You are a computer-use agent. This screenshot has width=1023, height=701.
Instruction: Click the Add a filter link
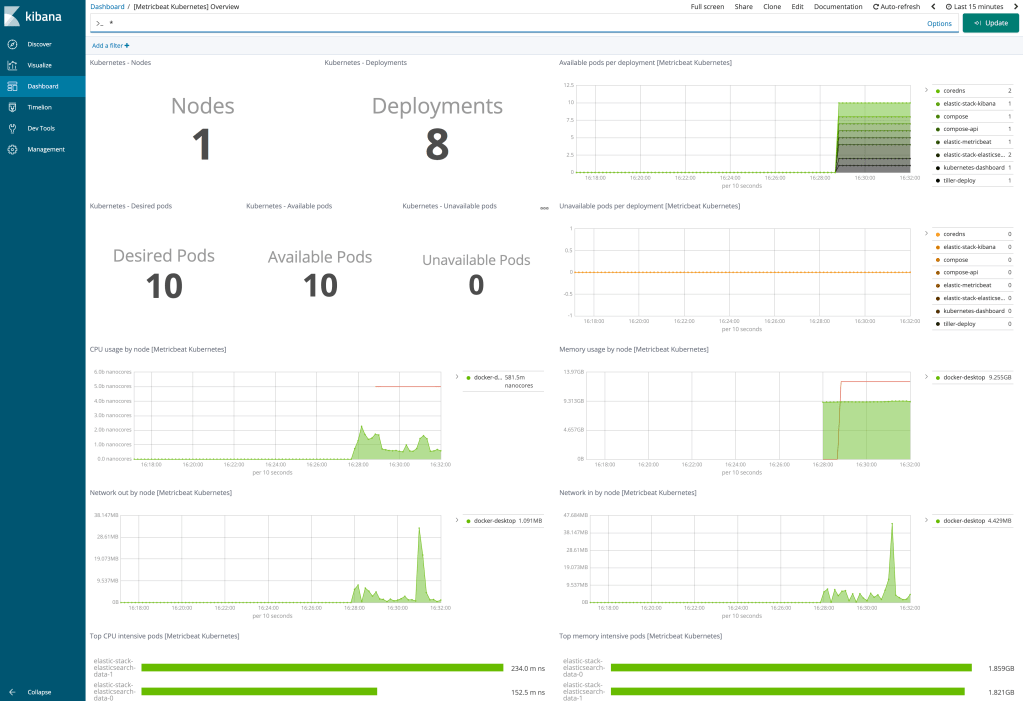coord(110,45)
